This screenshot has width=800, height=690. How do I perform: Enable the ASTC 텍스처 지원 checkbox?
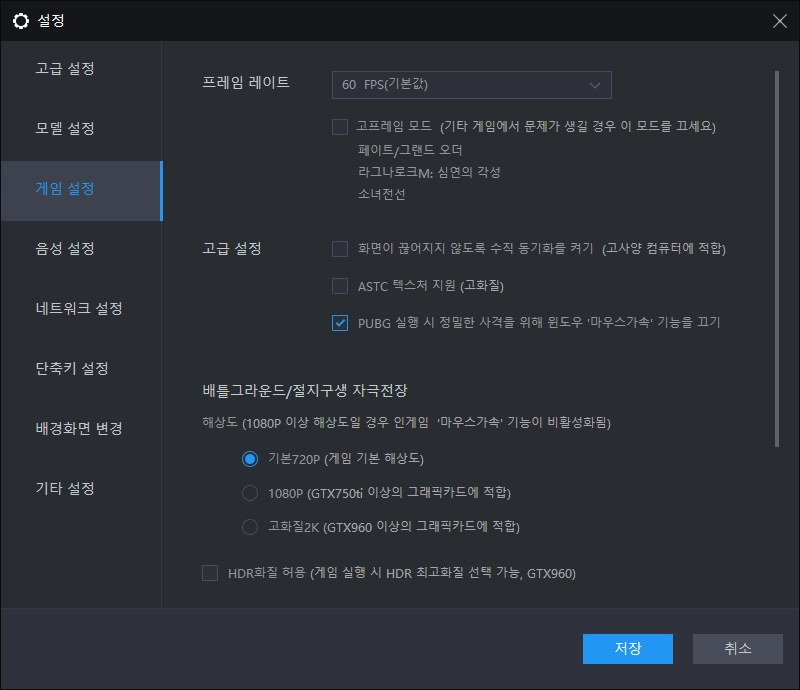point(340,286)
